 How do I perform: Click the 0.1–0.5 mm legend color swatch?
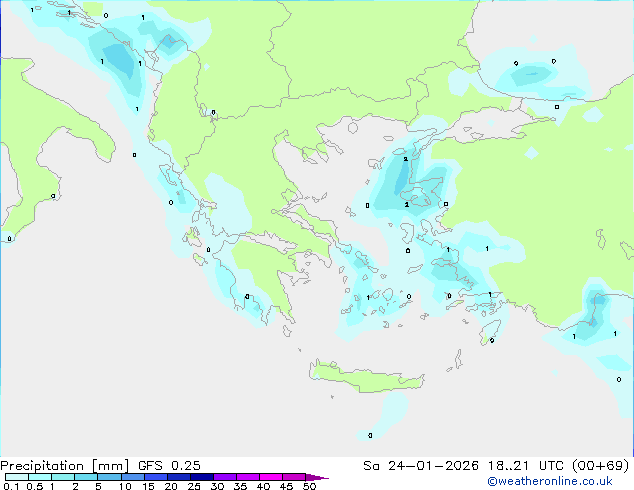point(17,477)
